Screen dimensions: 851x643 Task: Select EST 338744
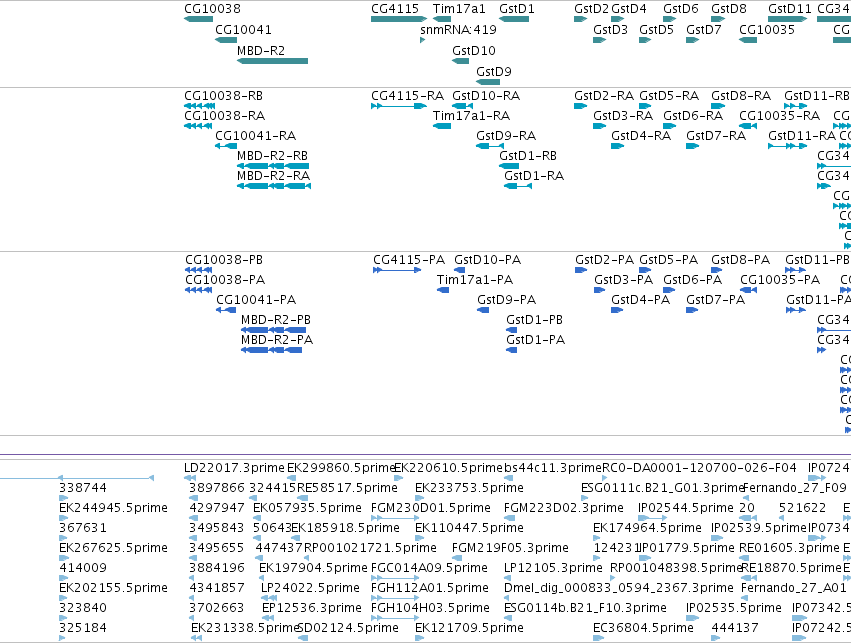[x=83, y=488]
